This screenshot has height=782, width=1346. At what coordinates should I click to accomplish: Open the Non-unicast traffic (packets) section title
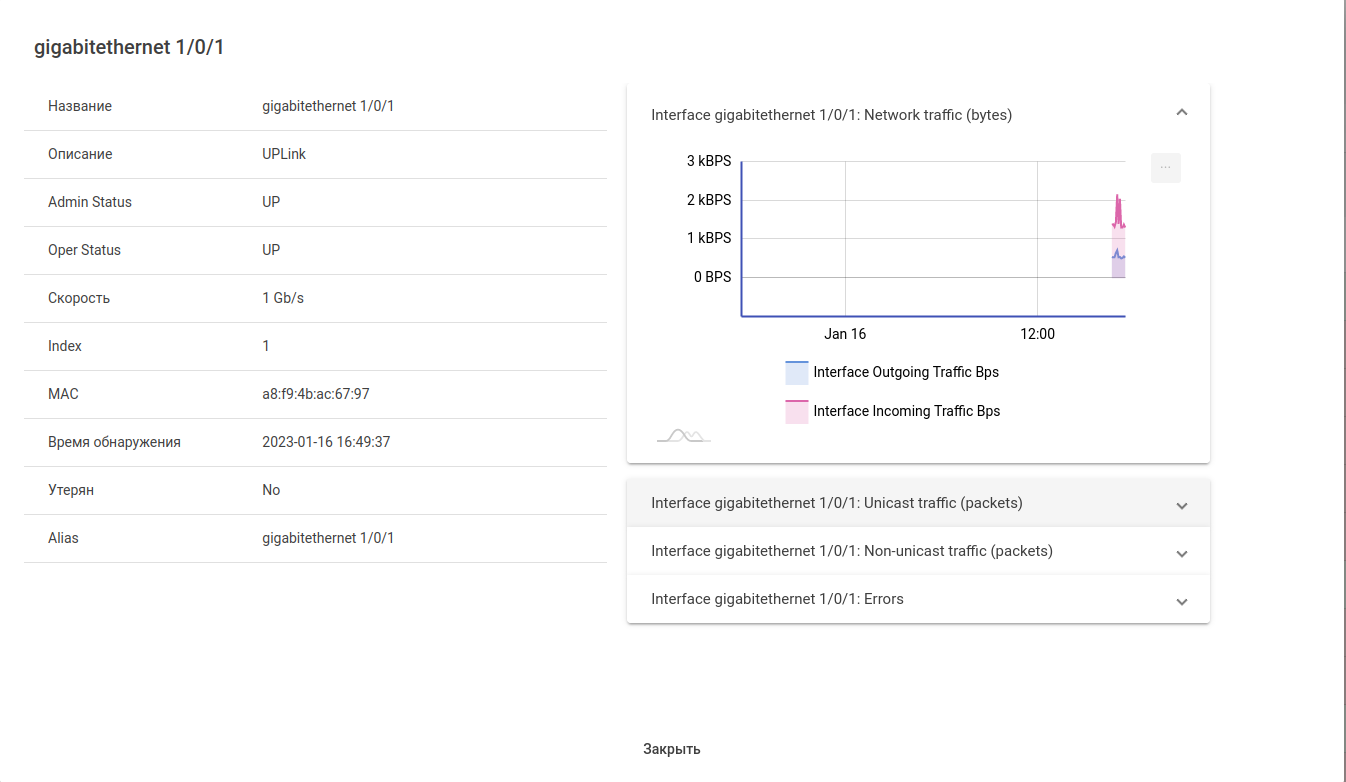pos(851,551)
